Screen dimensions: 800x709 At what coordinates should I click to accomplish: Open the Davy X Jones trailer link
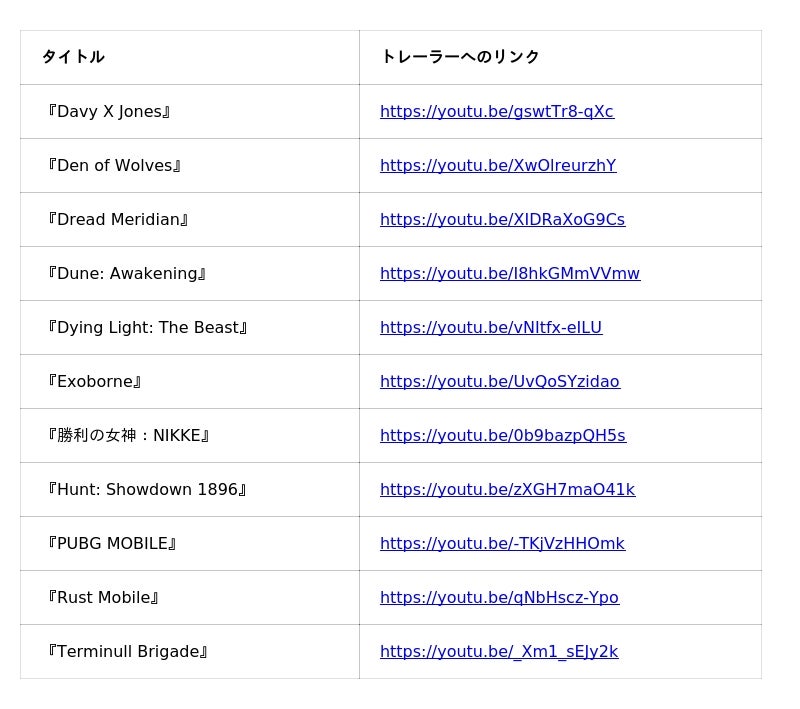coord(496,112)
